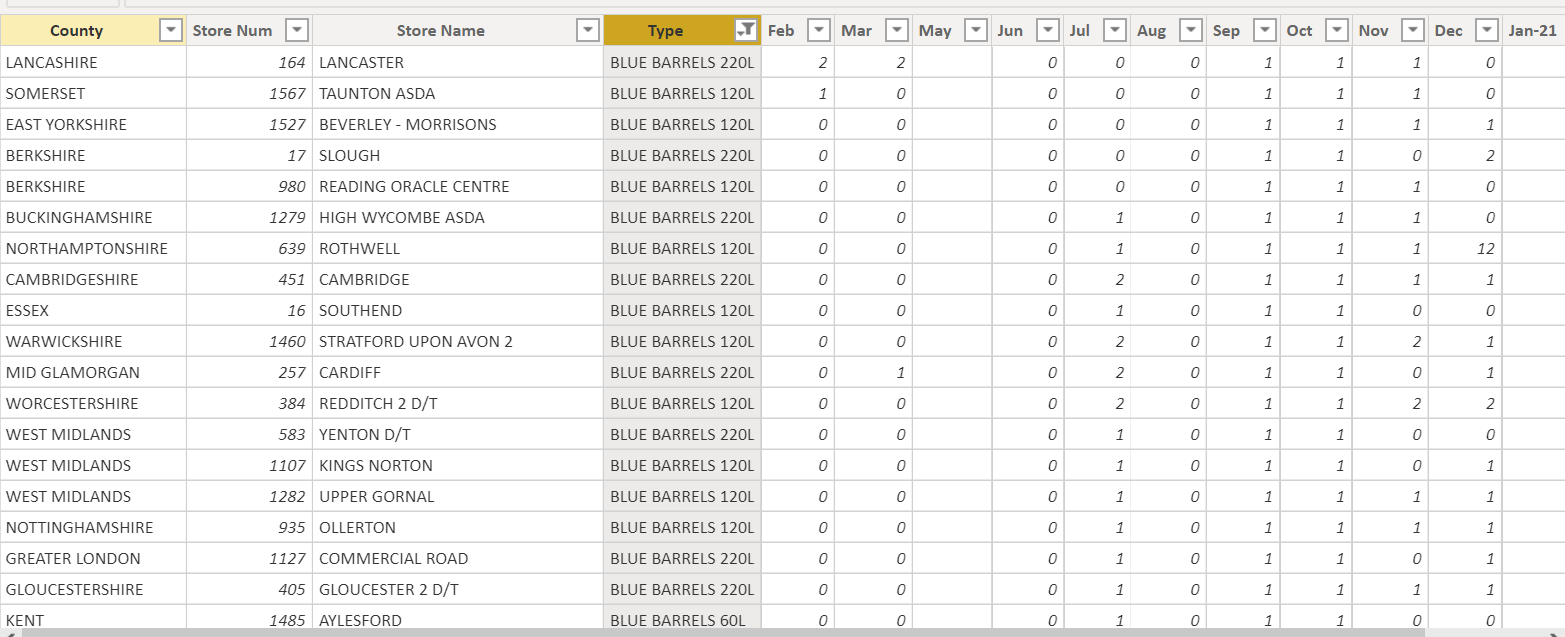Select the Type column header label
Viewport: 1565px width, 637px height.
(x=665, y=31)
